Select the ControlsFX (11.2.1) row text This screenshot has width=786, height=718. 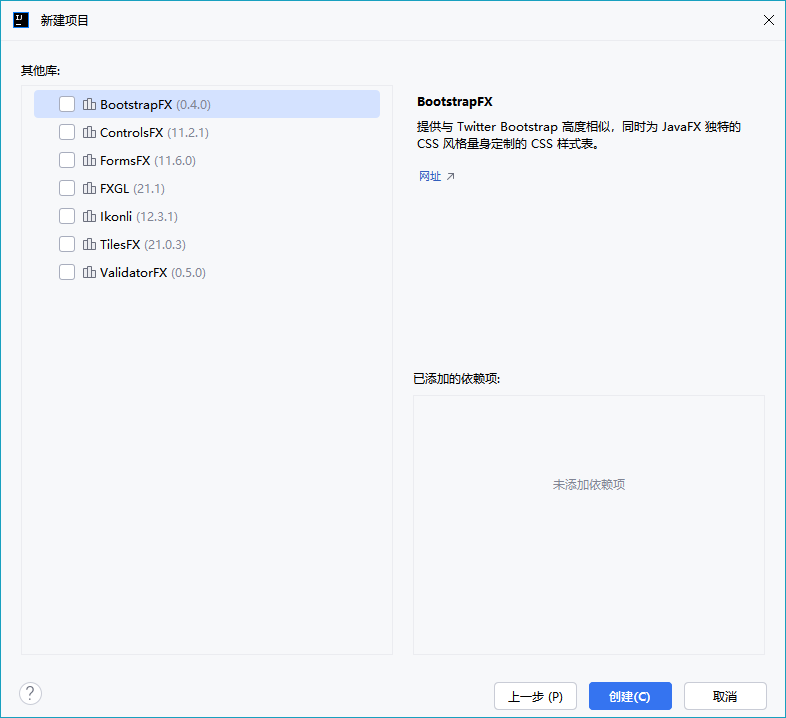pos(154,132)
